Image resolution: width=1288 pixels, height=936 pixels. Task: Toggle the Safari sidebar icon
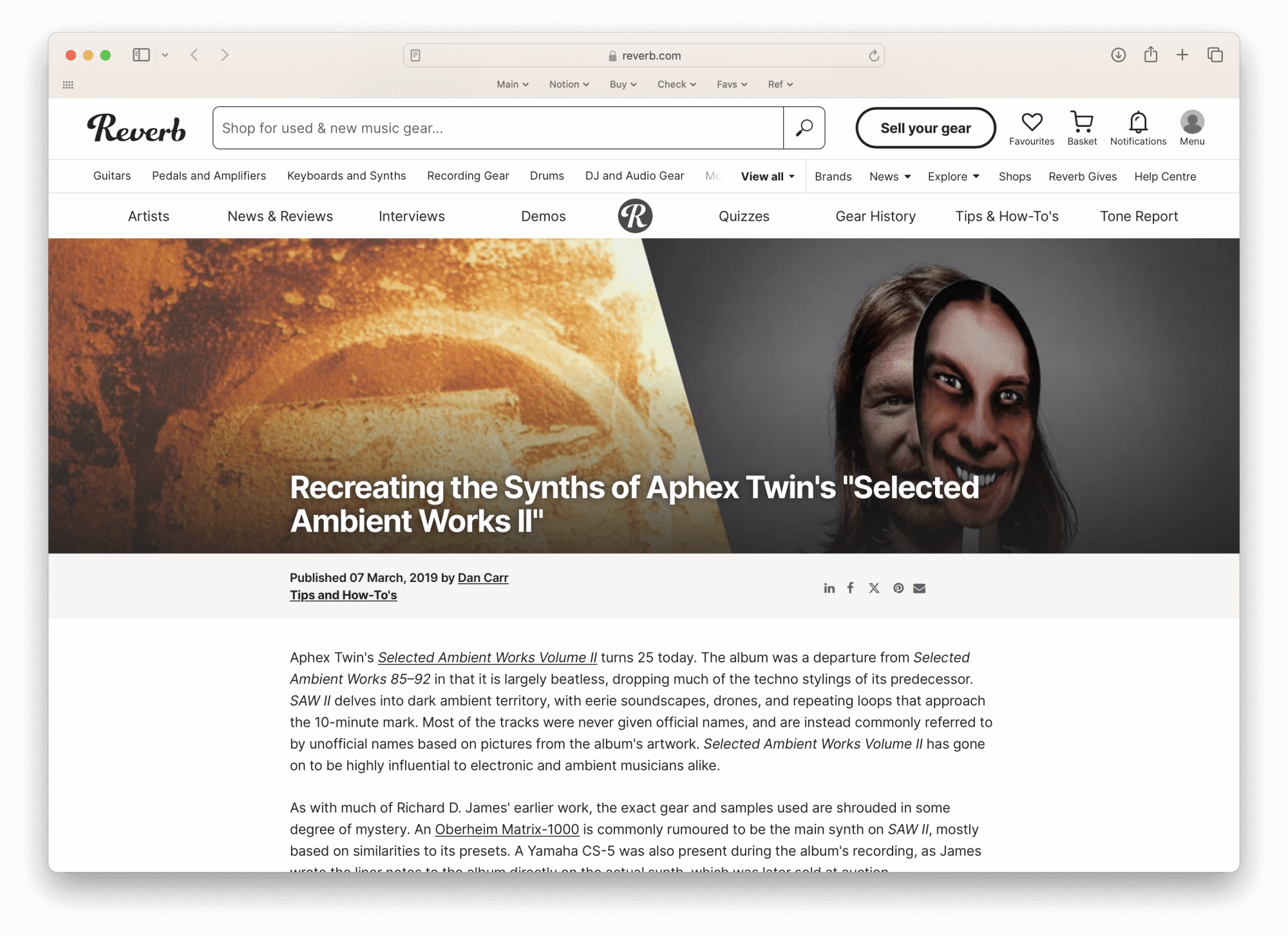tap(141, 55)
